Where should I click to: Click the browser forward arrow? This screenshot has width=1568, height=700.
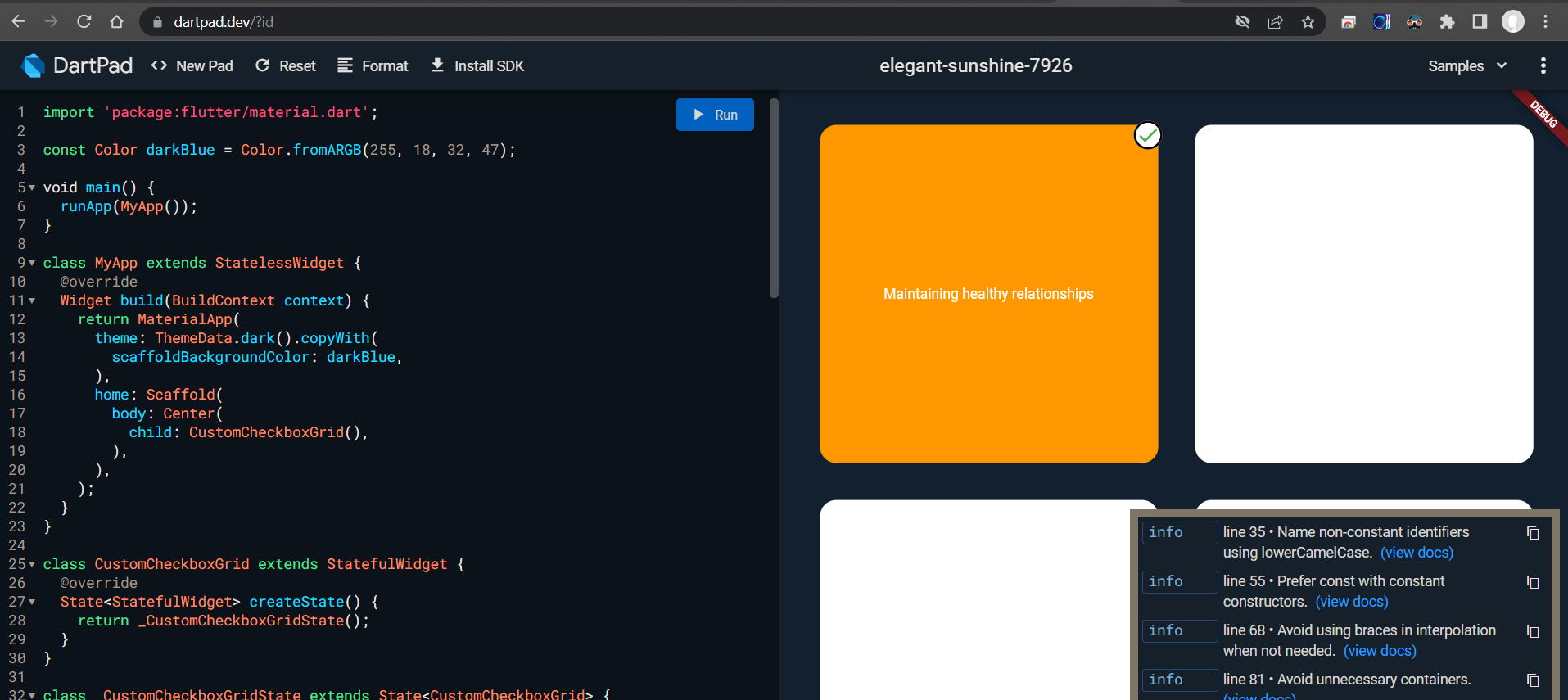click(51, 21)
